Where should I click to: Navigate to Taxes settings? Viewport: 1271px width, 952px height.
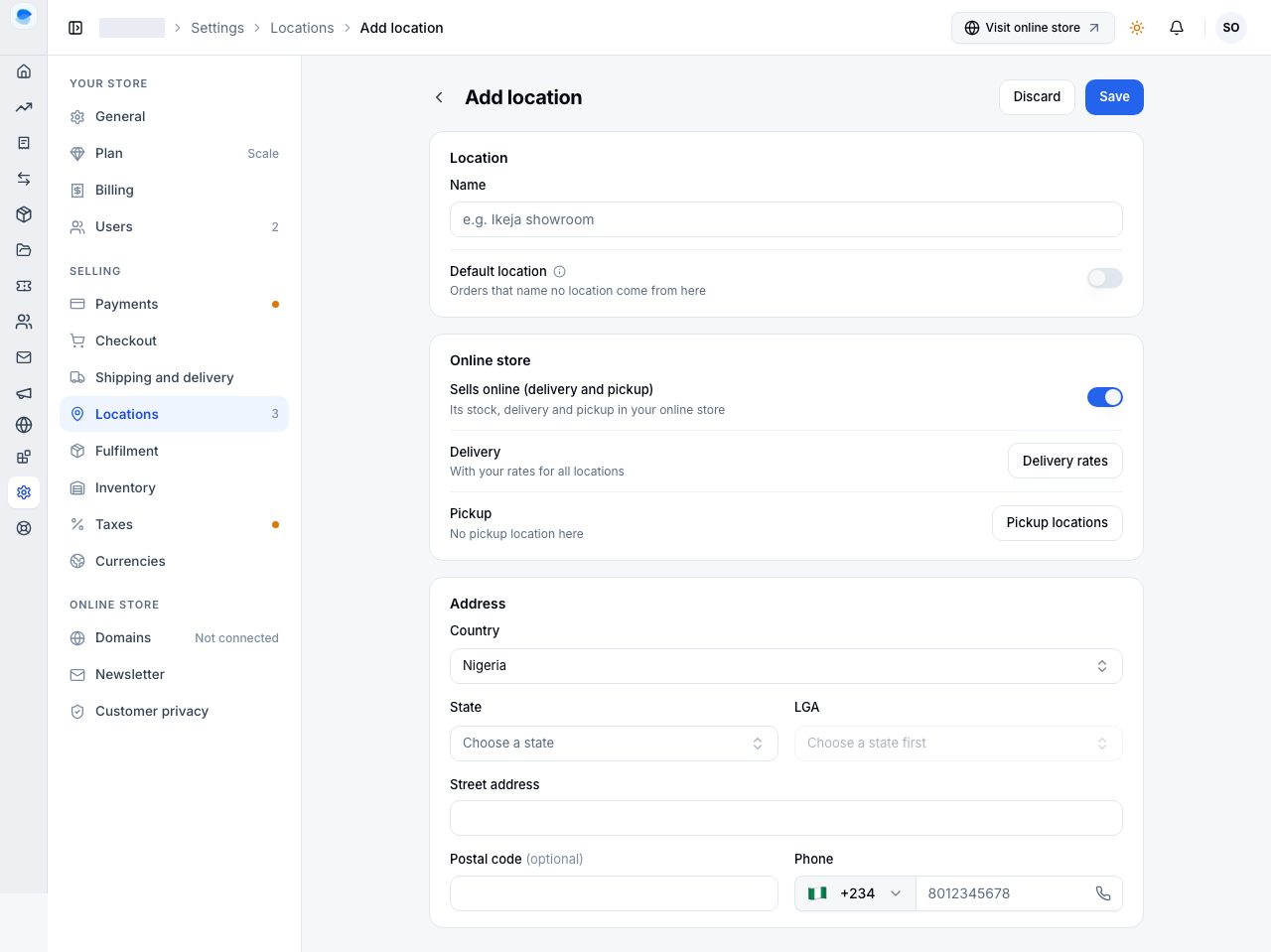[x=175, y=525]
